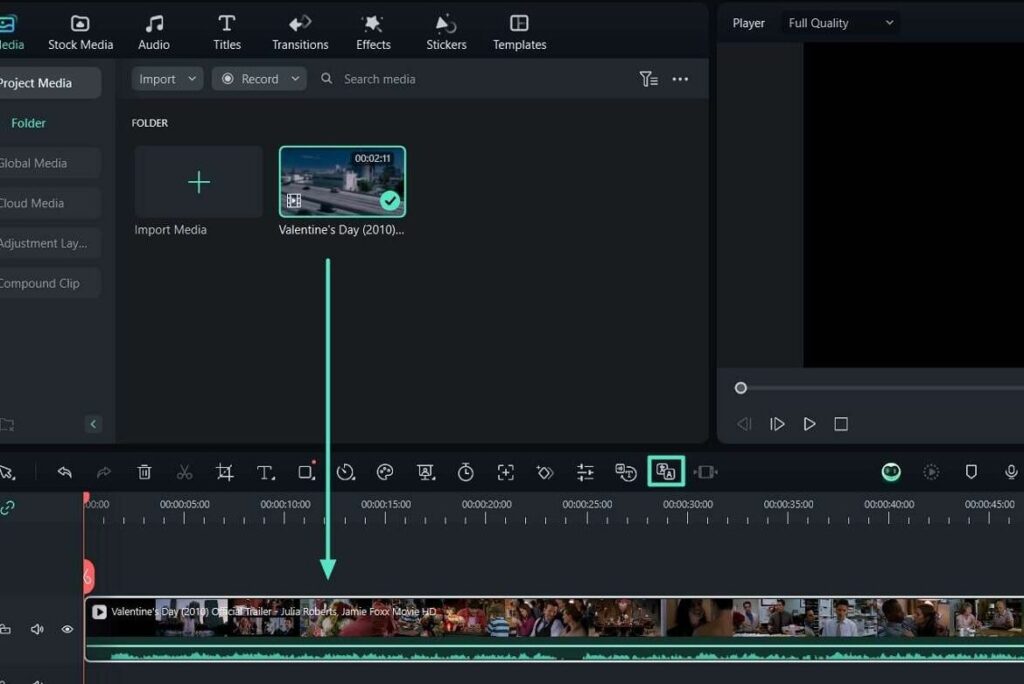Viewport: 1024px width, 684px height.
Task: Select the Folder item in sidebar
Action: click(29, 123)
